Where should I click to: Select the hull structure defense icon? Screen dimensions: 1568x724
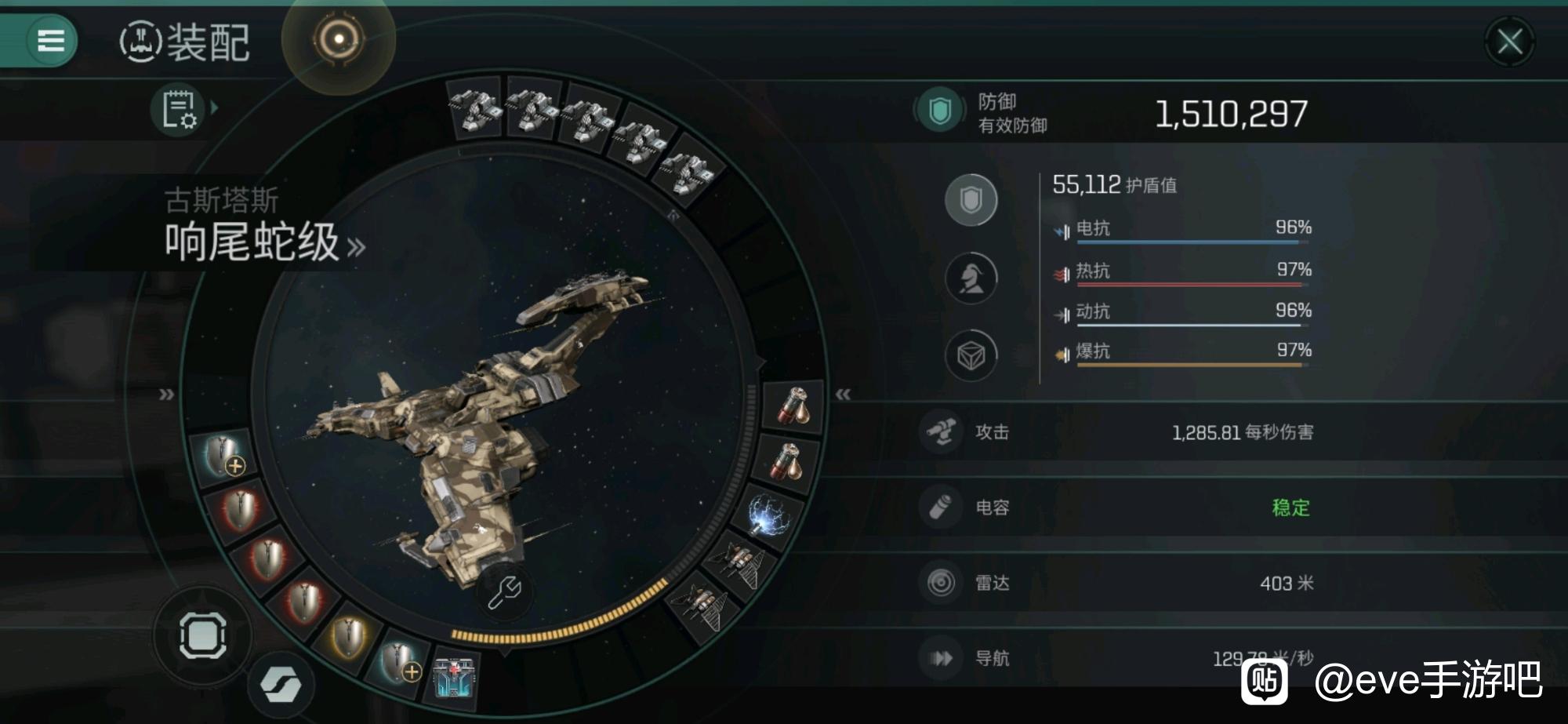tap(971, 355)
